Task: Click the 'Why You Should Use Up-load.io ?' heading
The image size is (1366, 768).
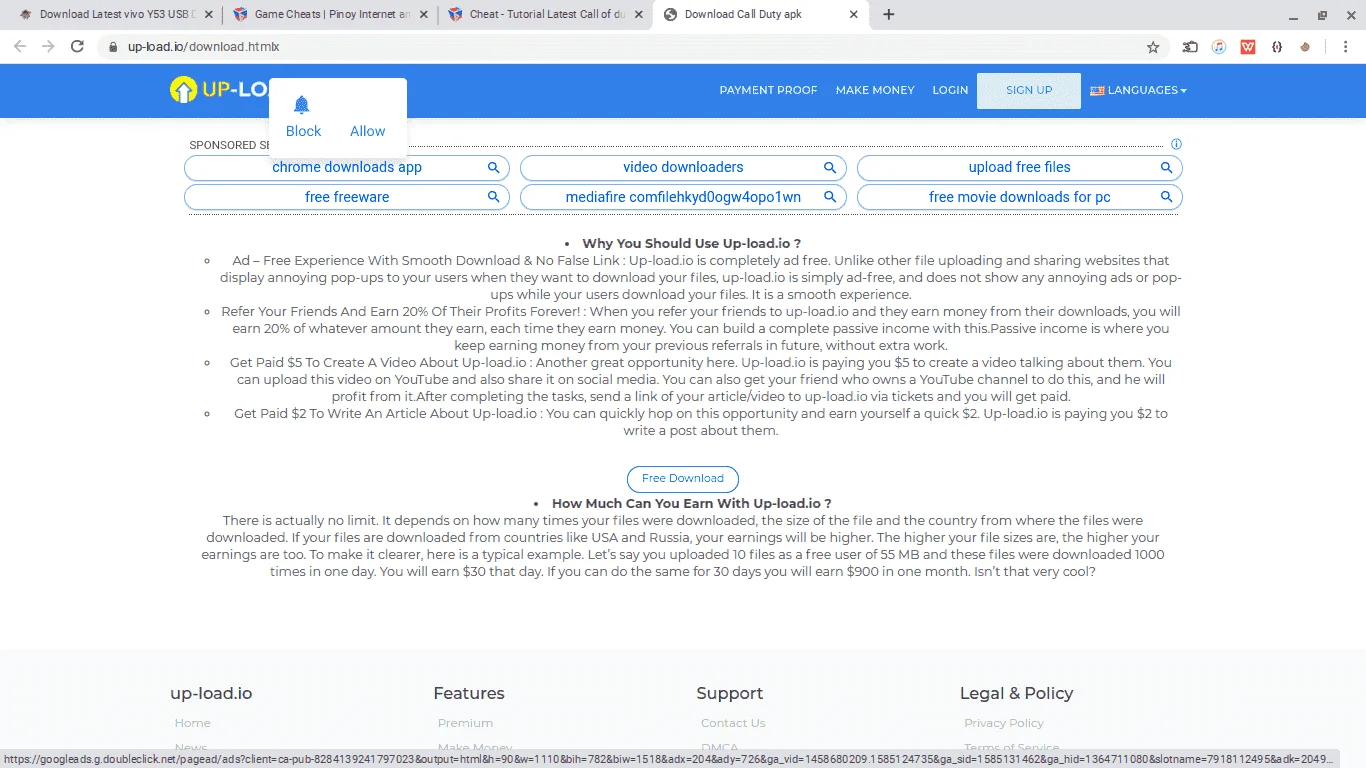Action: coord(691,243)
